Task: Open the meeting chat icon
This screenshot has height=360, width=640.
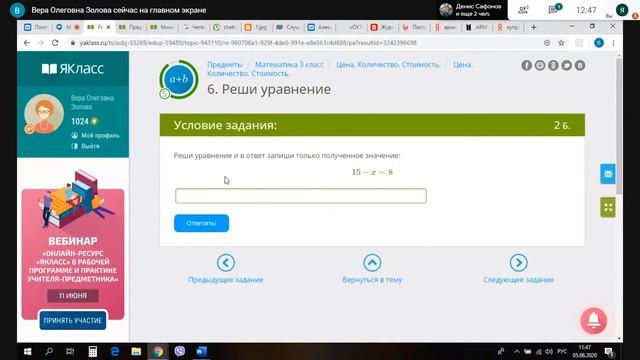Action: pos(554,9)
